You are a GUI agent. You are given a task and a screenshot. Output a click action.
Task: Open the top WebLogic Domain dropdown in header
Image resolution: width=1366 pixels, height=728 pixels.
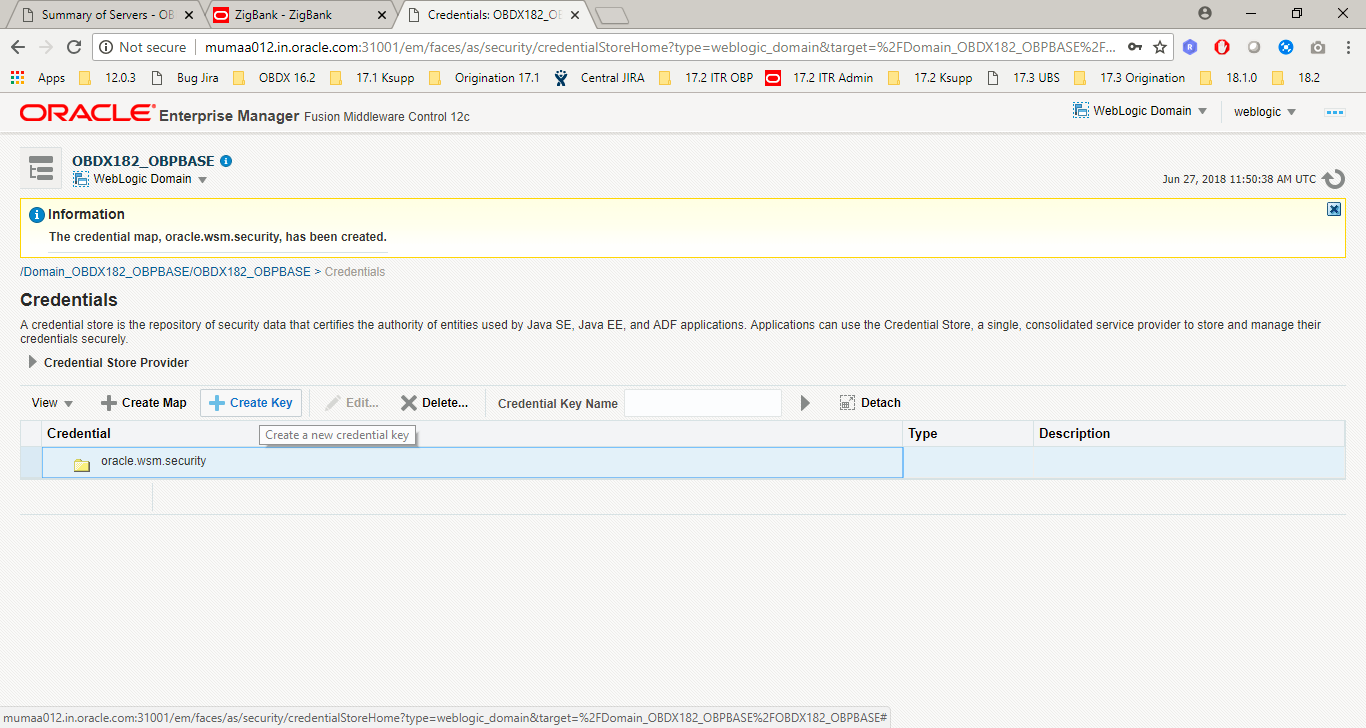1140,111
